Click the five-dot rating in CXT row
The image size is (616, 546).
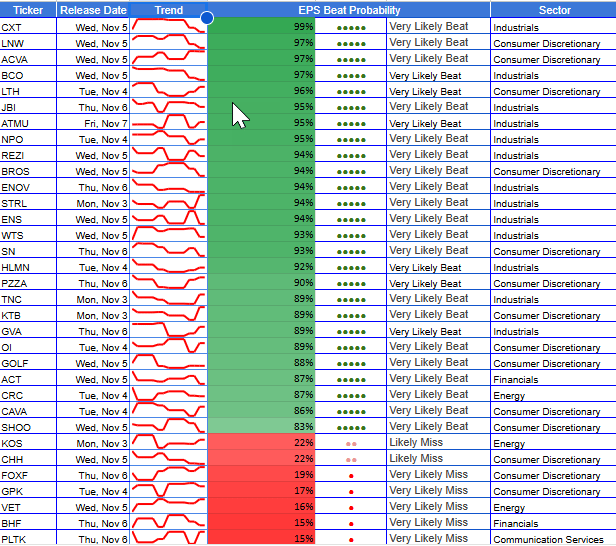(351, 28)
